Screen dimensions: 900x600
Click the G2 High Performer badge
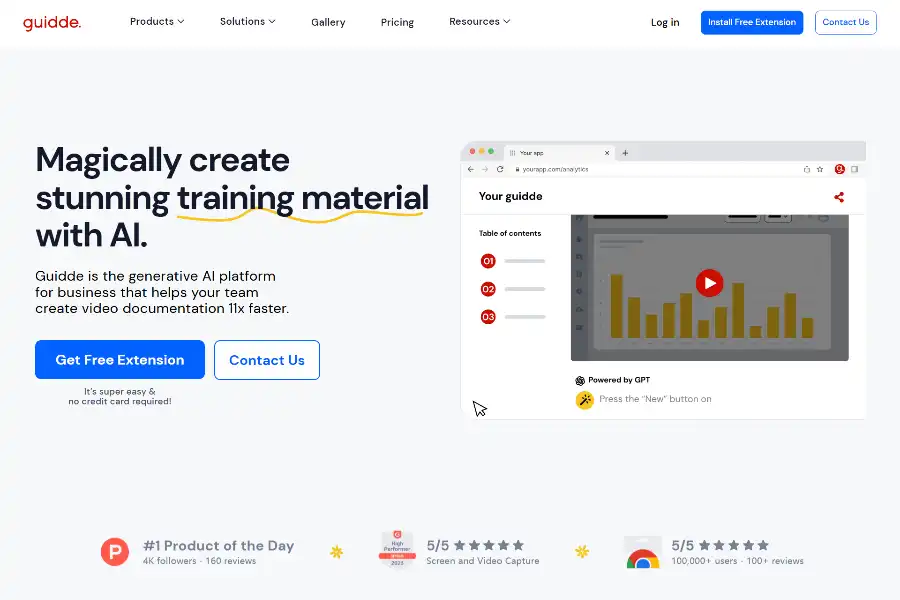click(x=397, y=548)
